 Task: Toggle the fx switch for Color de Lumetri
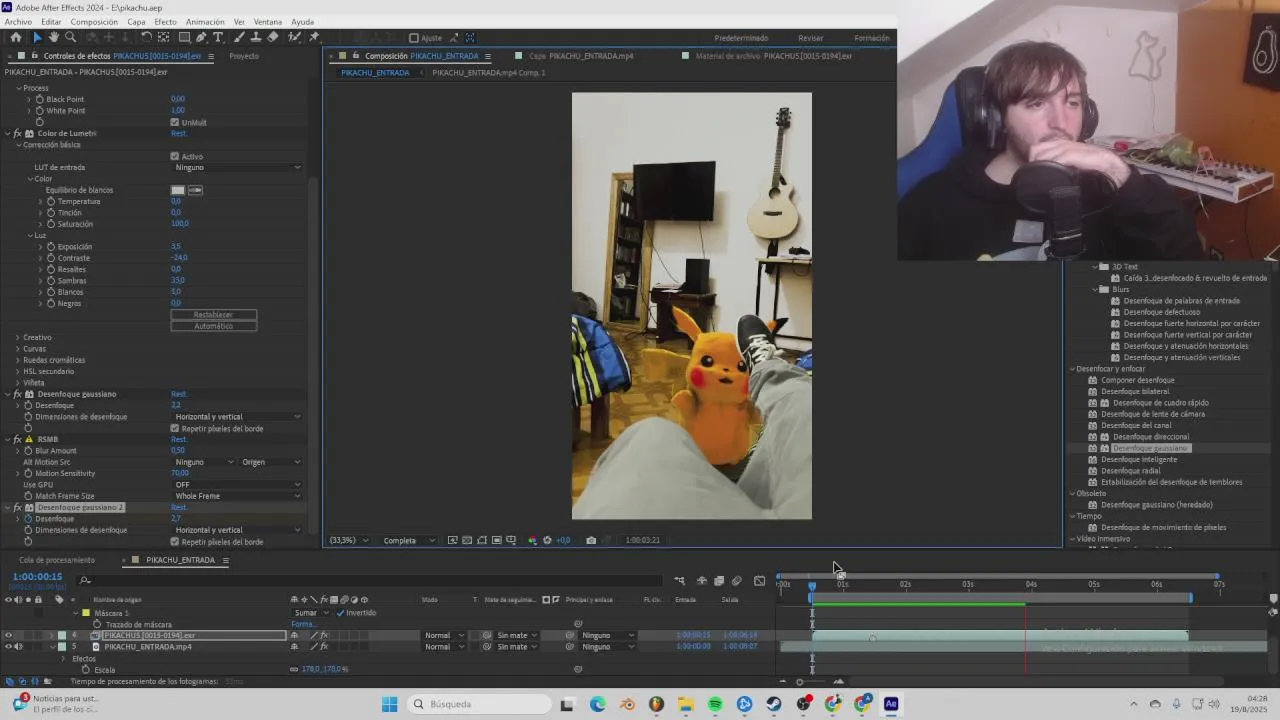(x=17, y=133)
